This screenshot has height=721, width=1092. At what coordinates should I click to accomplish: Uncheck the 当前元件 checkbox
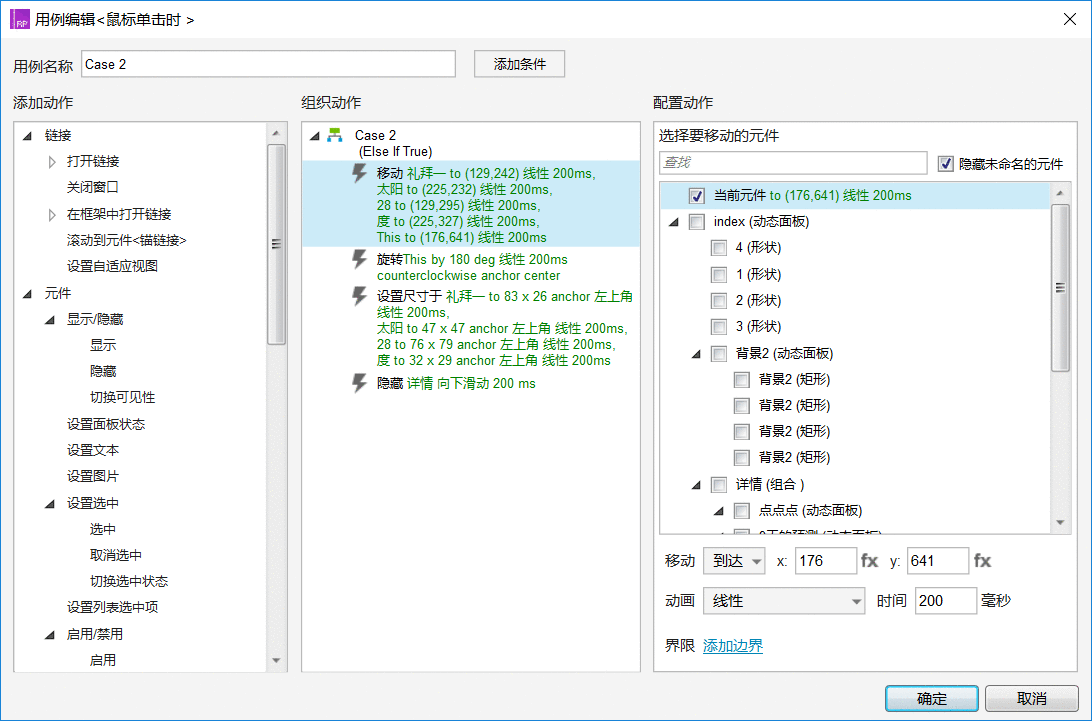pyautogui.click(x=696, y=196)
